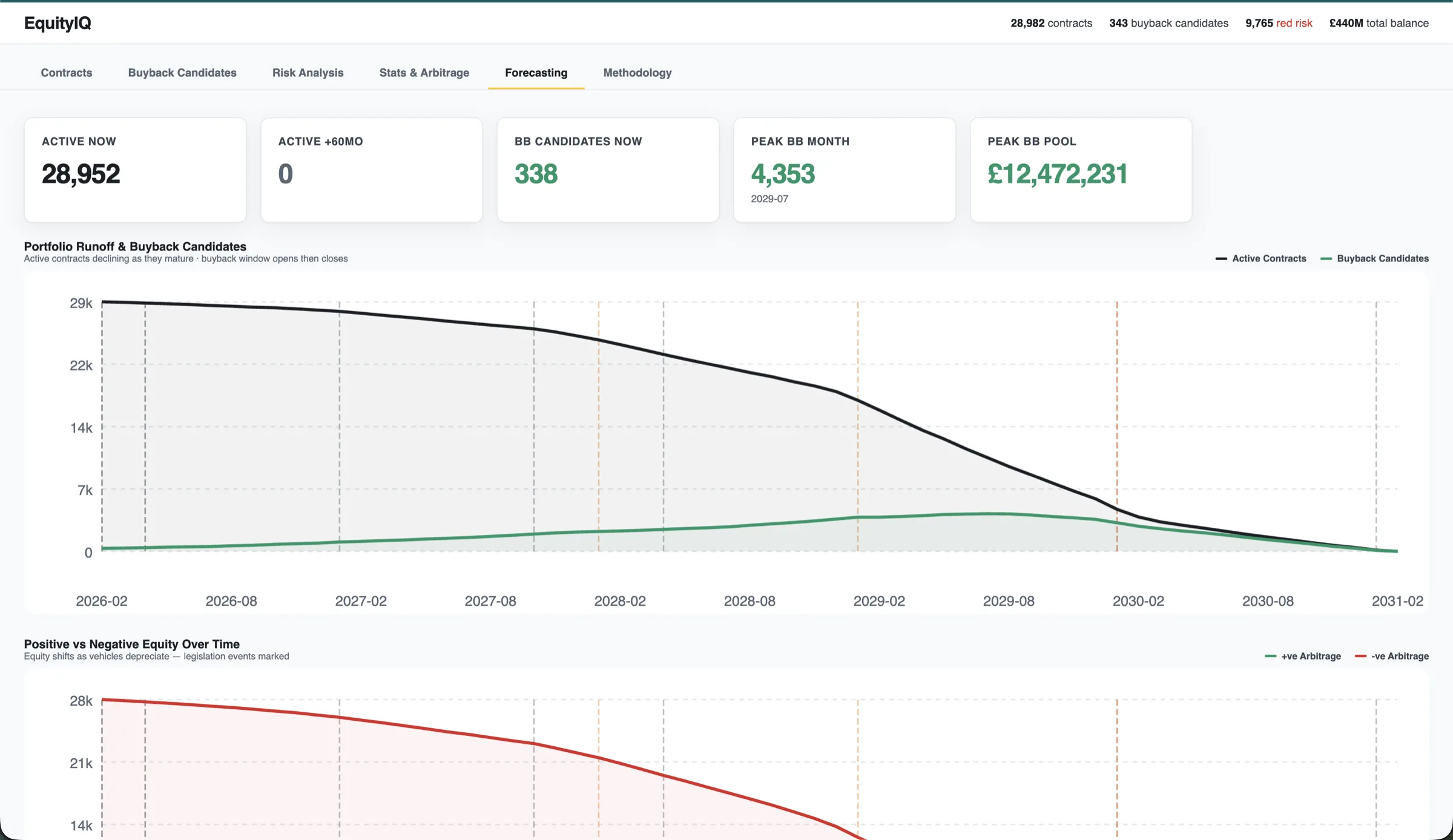Click the EquityIQ logo

[x=58, y=23]
